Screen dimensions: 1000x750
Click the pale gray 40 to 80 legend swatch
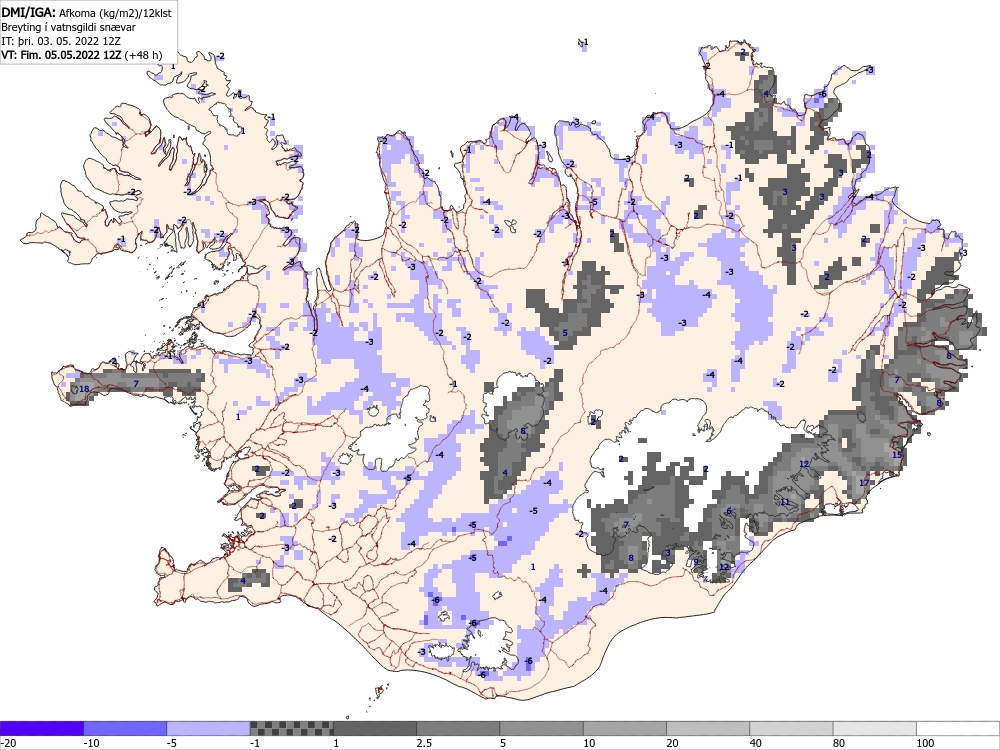(x=791, y=728)
